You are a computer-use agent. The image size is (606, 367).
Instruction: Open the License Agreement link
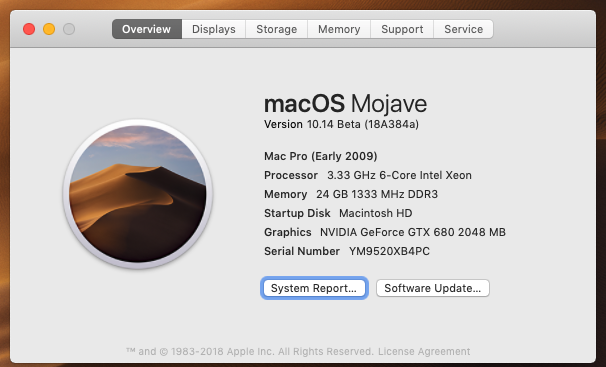click(x=424, y=351)
